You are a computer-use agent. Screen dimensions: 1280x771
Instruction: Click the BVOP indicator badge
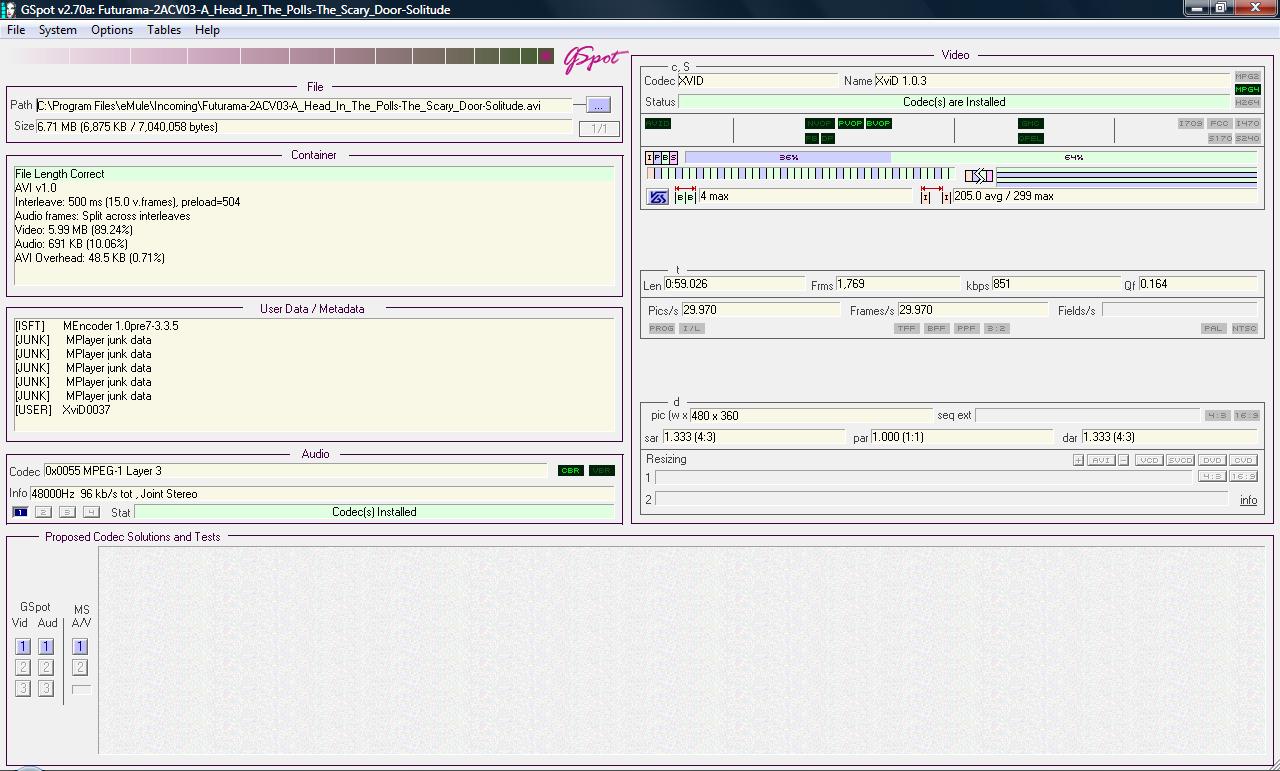[878, 123]
